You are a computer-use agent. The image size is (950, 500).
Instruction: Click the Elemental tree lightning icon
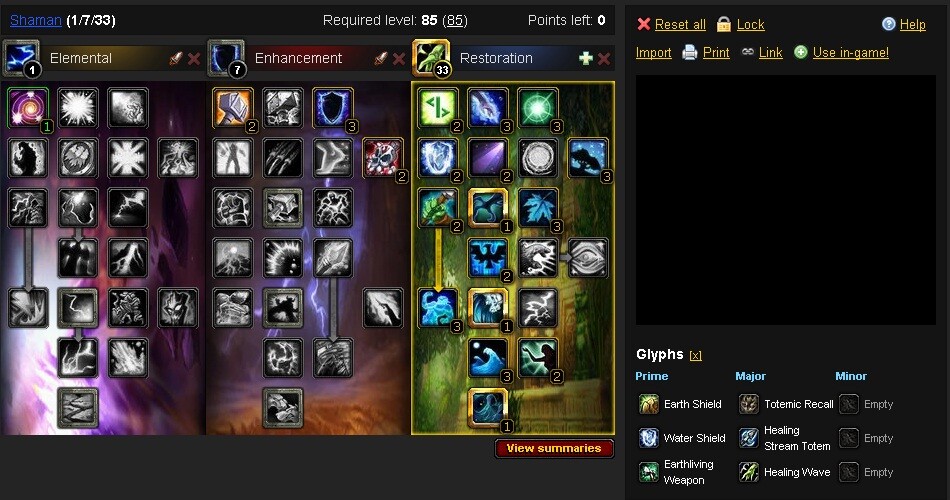pyautogui.click(x=21, y=58)
